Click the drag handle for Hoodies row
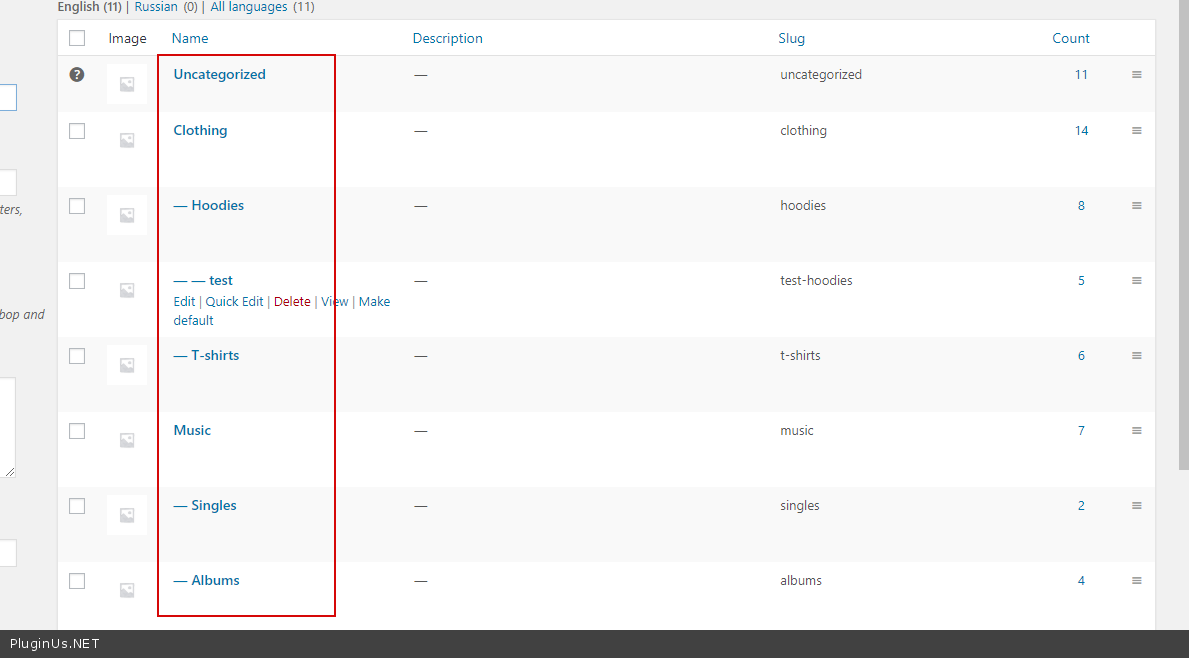The width and height of the screenshot is (1189, 658). pyautogui.click(x=1136, y=206)
